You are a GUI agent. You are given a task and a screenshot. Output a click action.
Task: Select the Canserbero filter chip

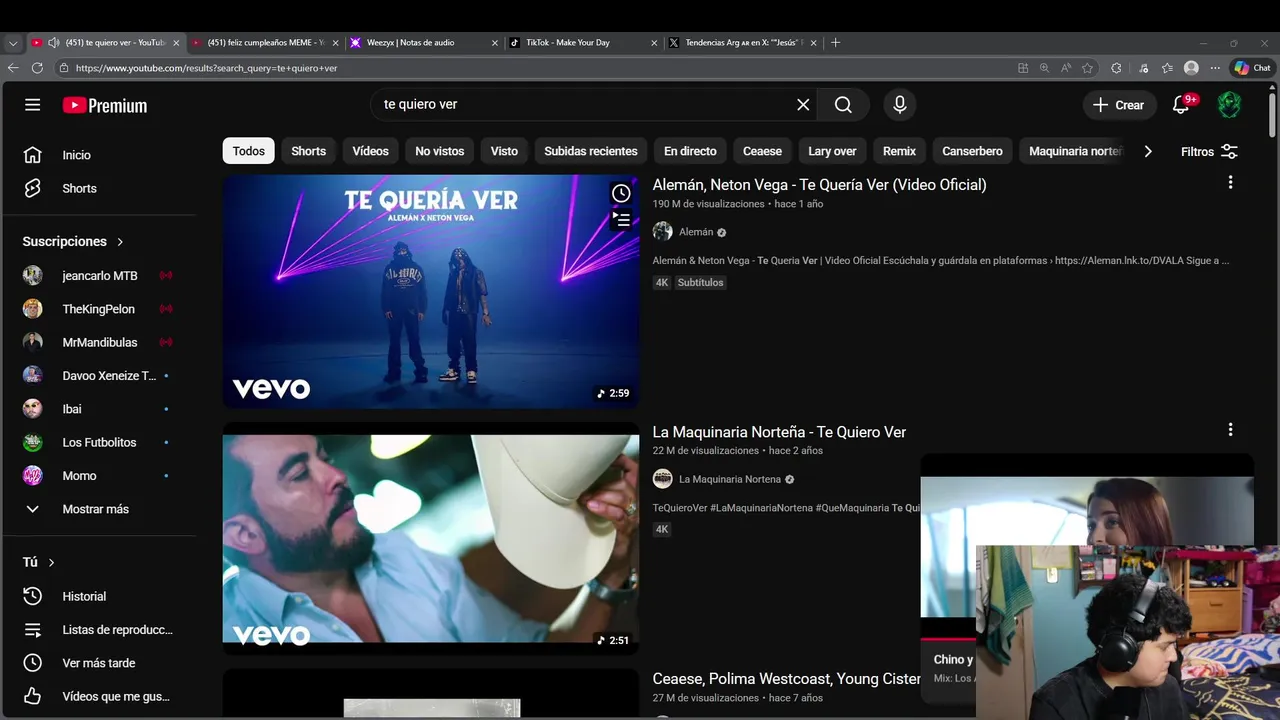click(x=972, y=151)
